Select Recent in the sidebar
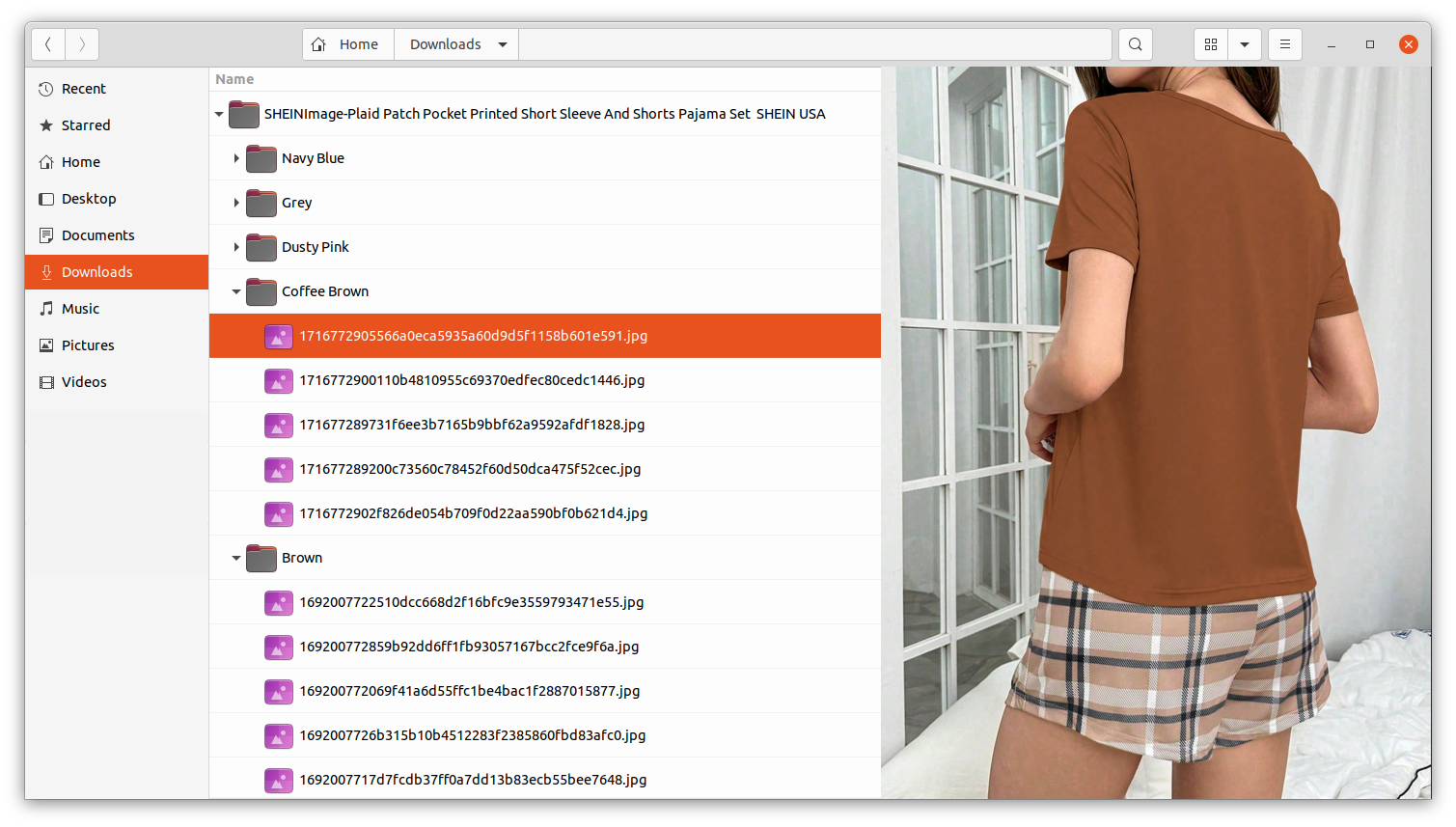Image resolution: width=1456 pixels, height=827 pixels. point(84,88)
